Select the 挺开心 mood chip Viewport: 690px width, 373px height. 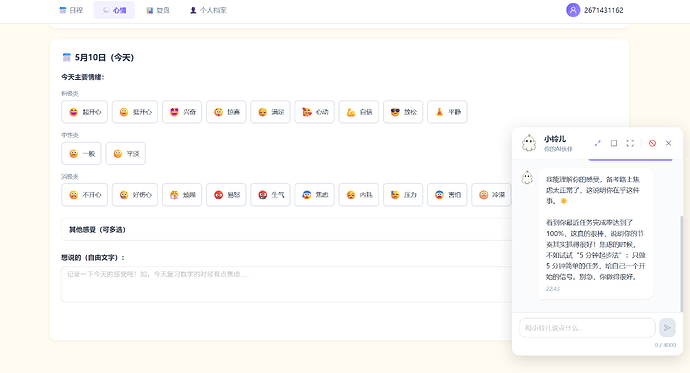point(135,112)
